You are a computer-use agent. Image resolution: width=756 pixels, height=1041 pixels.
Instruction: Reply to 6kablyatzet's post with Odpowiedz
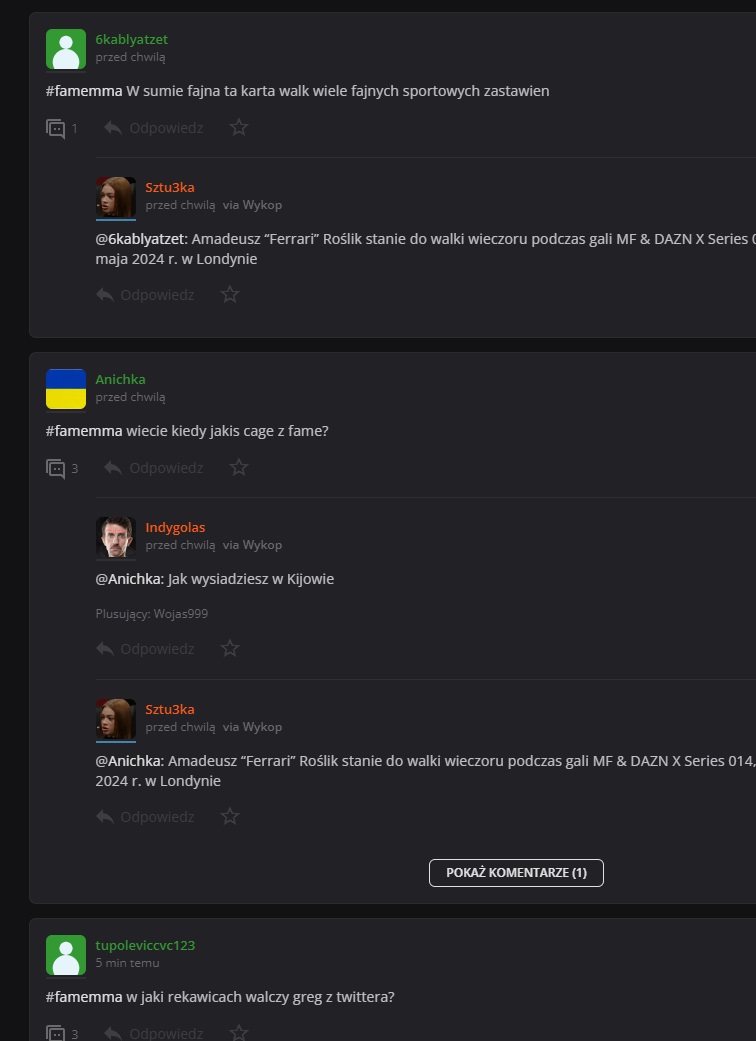click(x=154, y=128)
